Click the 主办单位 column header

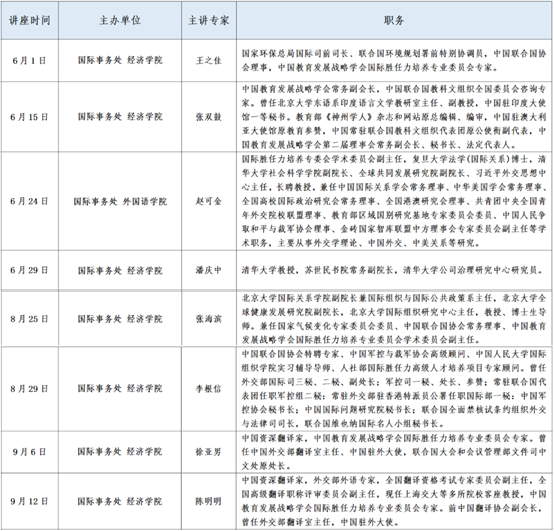click(120, 20)
